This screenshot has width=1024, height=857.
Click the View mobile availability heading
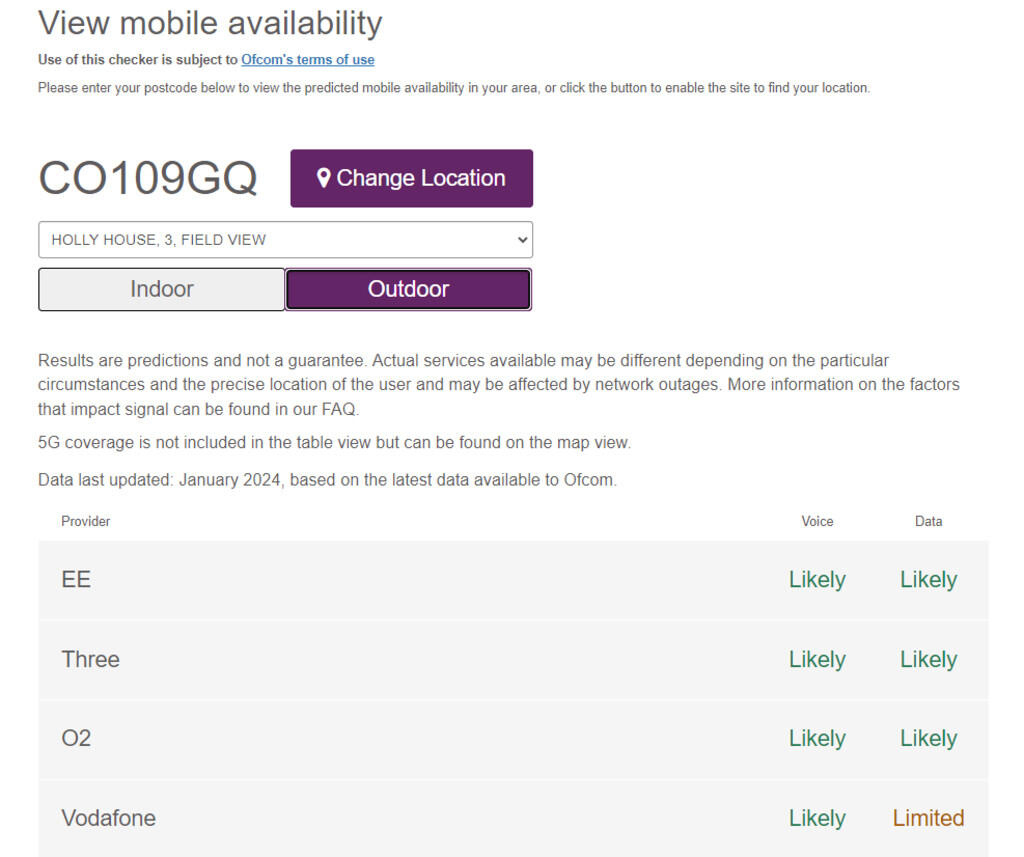pyautogui.click(x=210, y=23)
